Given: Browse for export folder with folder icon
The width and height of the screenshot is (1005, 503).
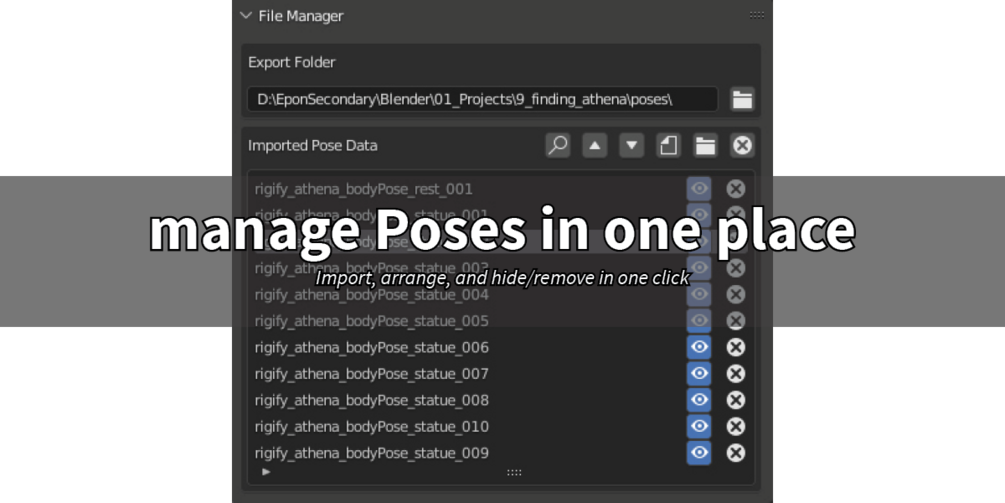Looking at the screenshot, I should 742,99.
